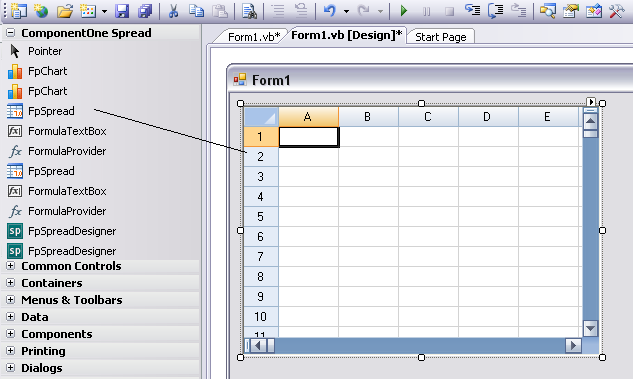The width and height of the screenshot is (633, 379).
Task: Click the Open File folder icon
Action: pos(65,11)
